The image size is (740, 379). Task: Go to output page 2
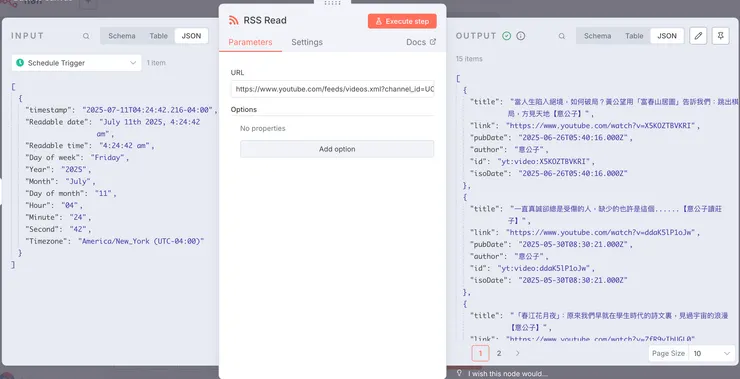pos(499,354)
